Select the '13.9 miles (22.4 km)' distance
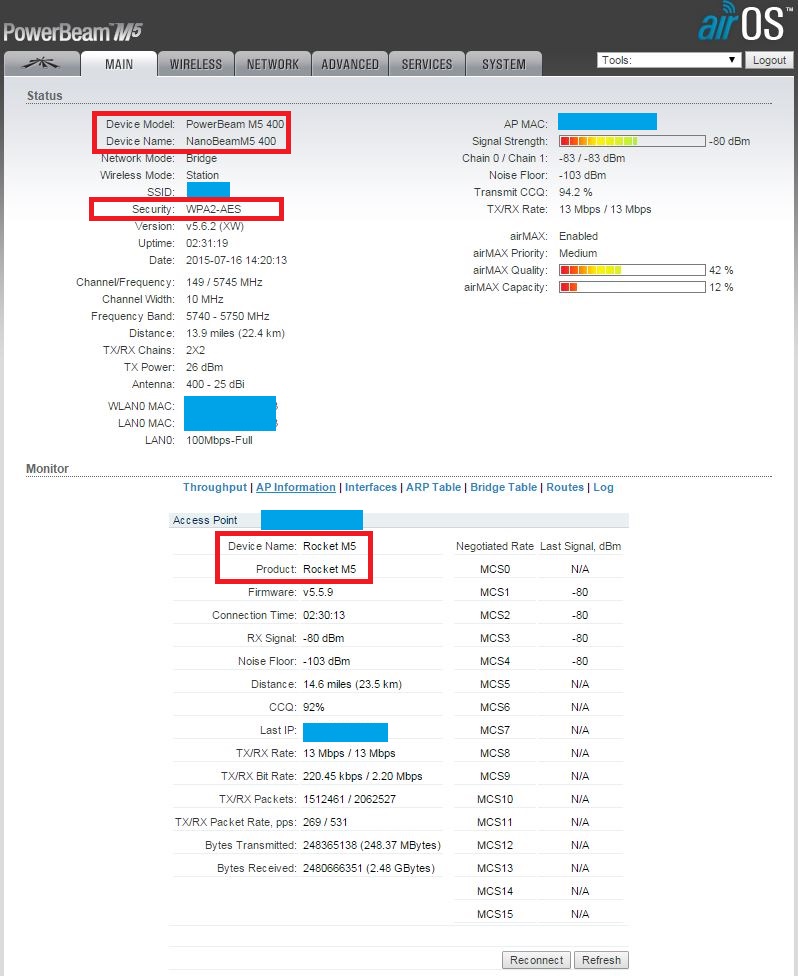Viewport: 798px width, 976px height. point(235,333)
